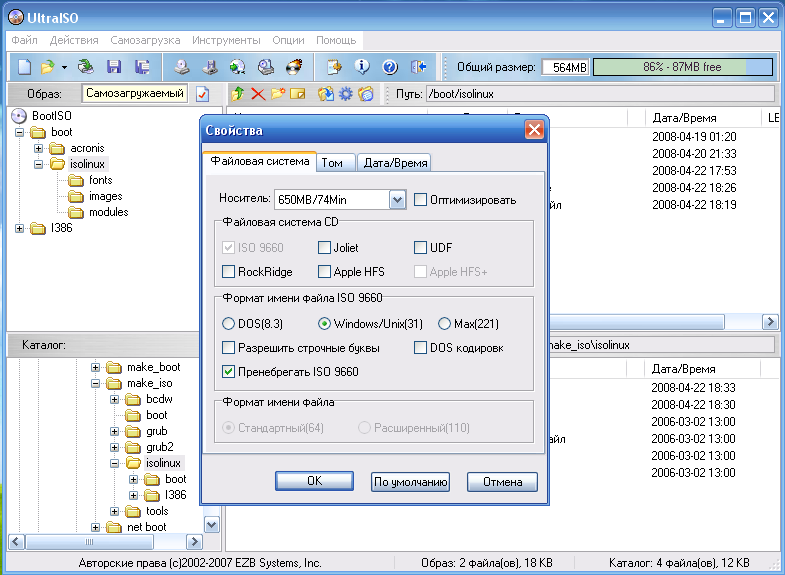Expand the acronis folder node
This screenshot has width=785, height=575.
[39, 148]
